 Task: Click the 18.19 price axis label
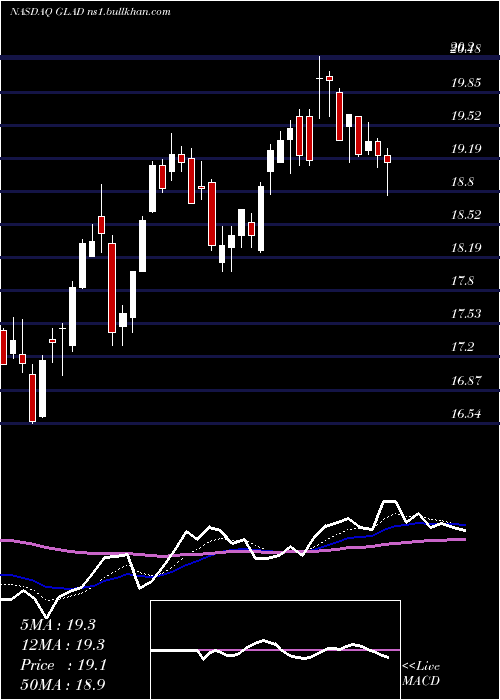(466, 248)
